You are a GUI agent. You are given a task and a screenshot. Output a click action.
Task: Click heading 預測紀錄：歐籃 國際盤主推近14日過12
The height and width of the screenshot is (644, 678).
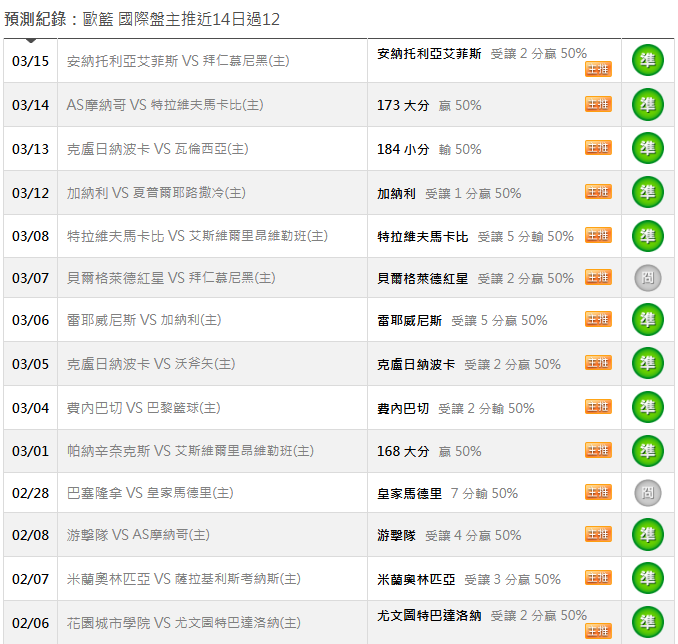tap(142, 19)
